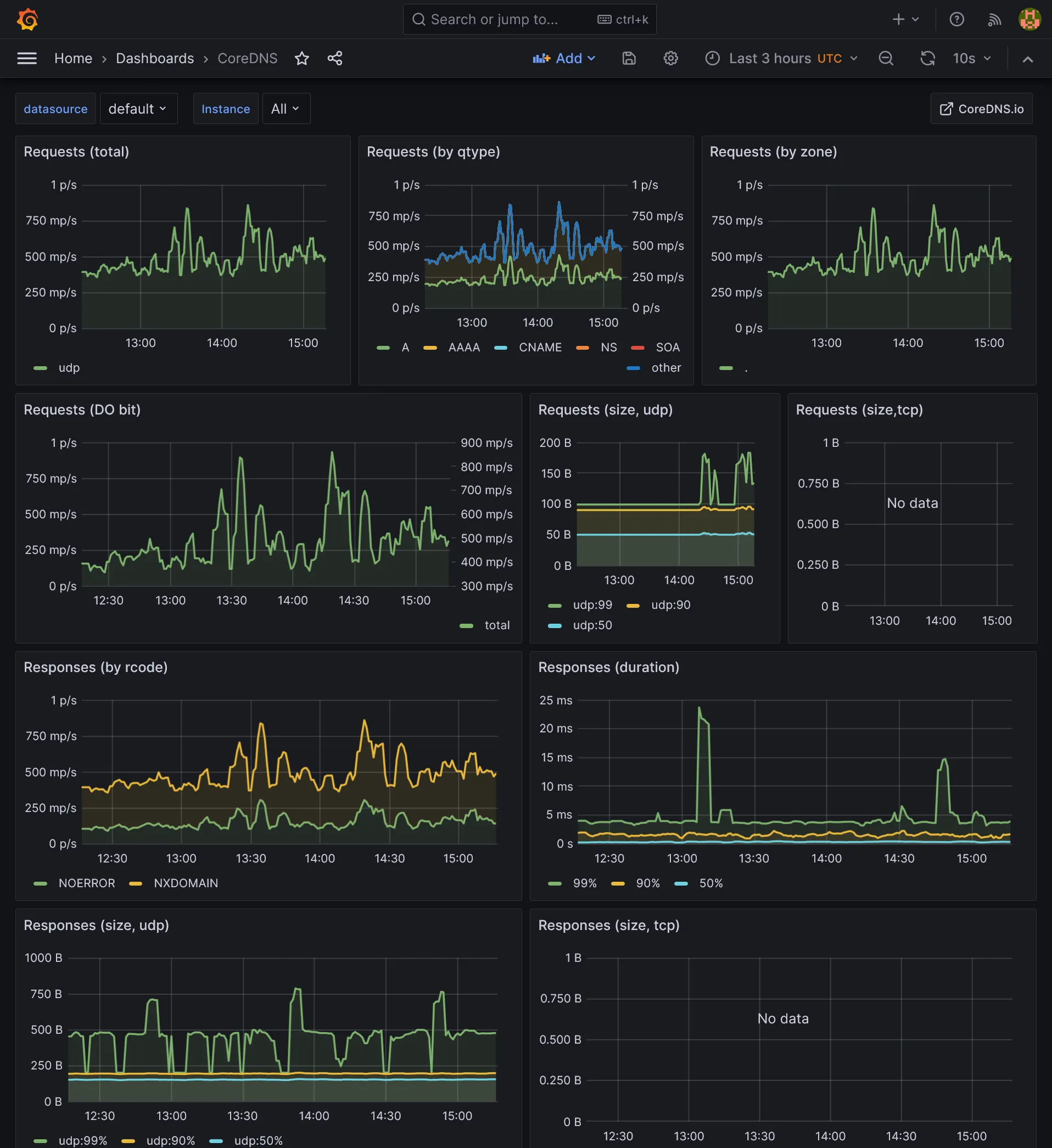This screenshot has height=1148, width=1052.
Task: Expand the Instance All dropdown
Action: 286,109
